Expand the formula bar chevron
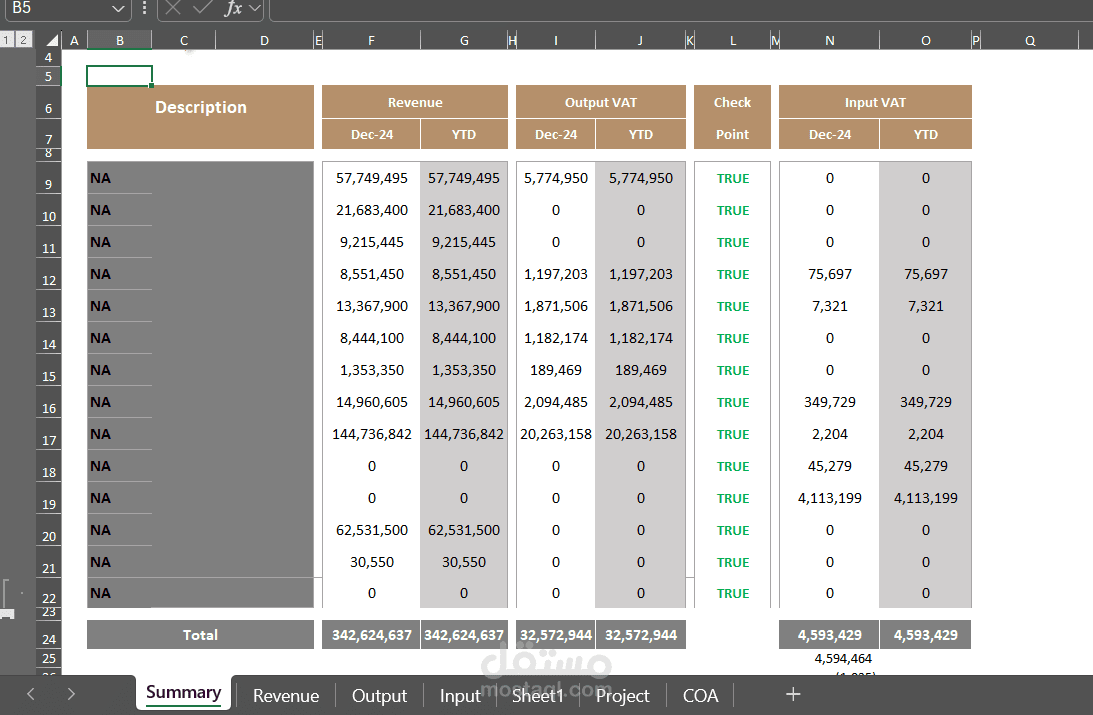Screen dimensions: 1093x715 pos(254,8)
